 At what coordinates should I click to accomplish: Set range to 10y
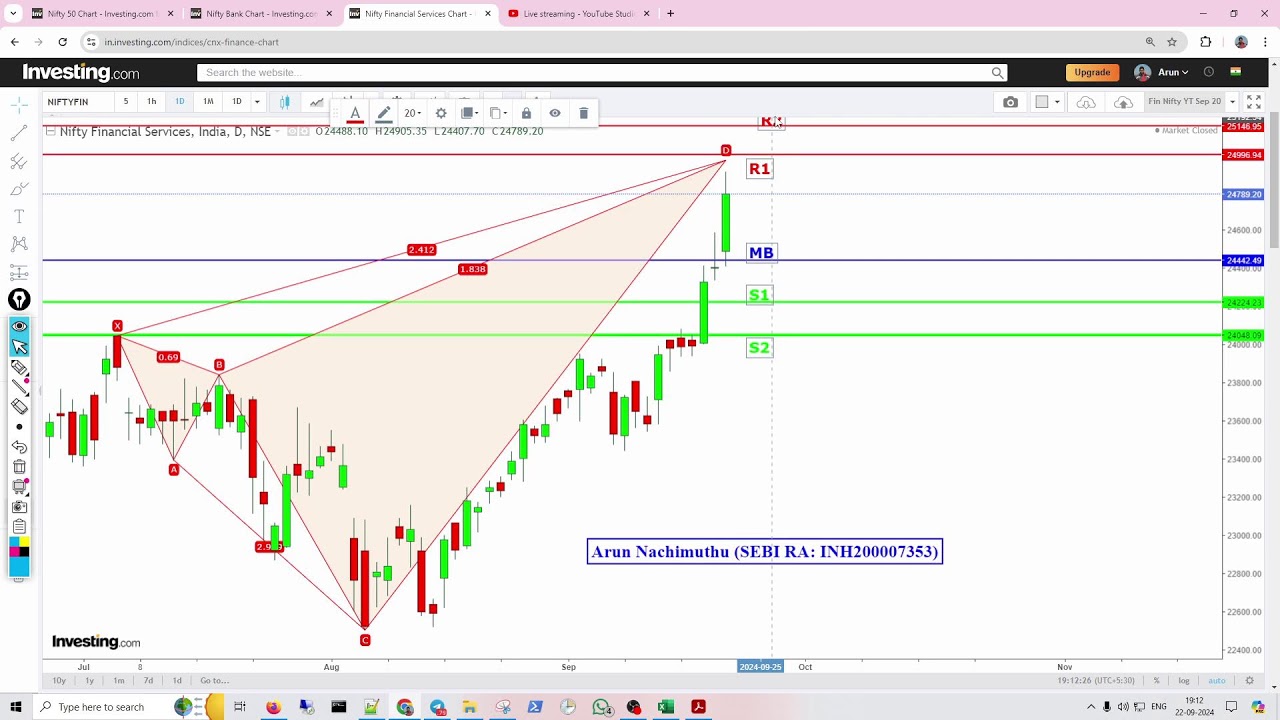tap(59, 681)
